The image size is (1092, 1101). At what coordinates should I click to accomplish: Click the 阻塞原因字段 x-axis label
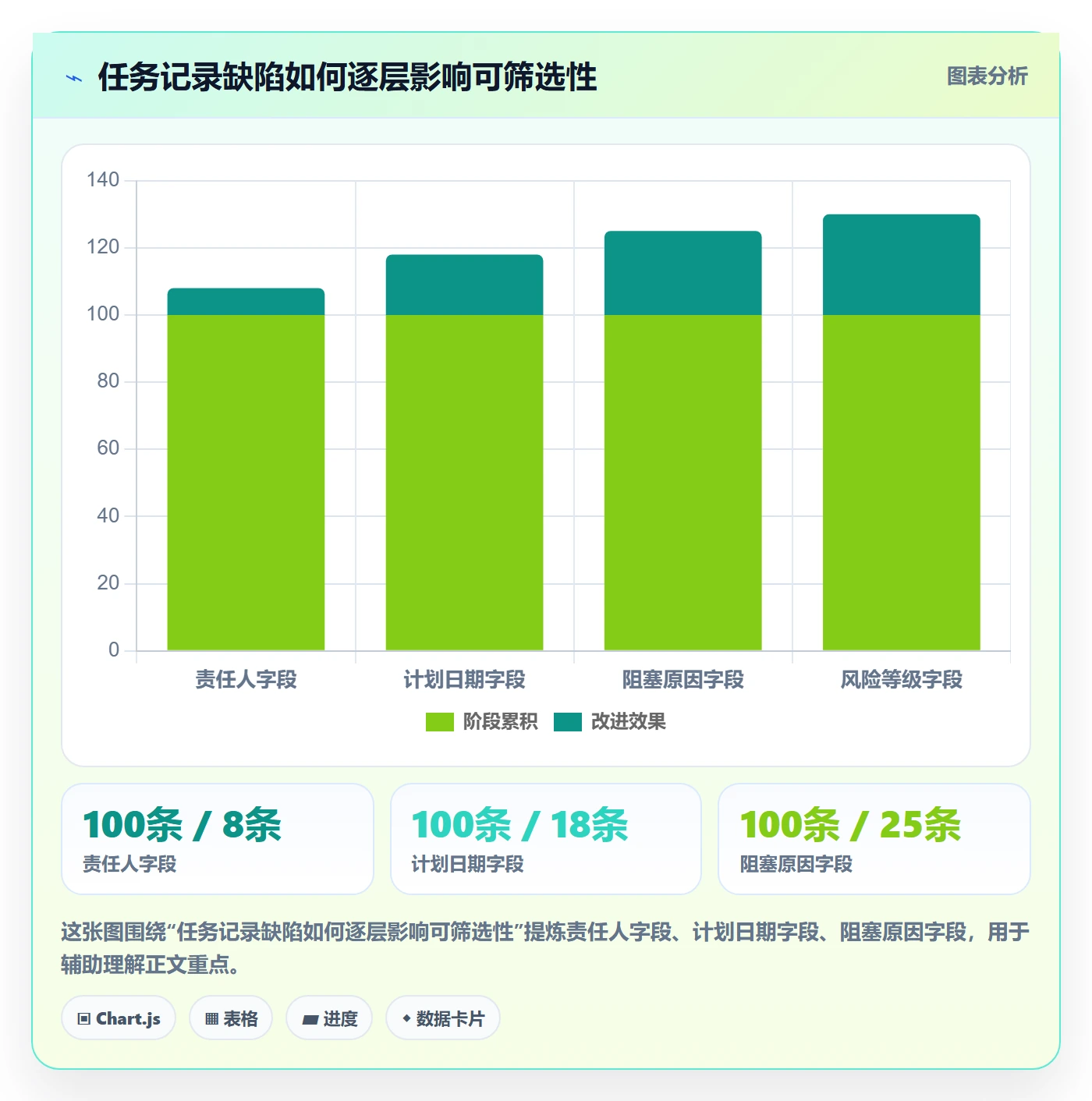coord(682,680)
